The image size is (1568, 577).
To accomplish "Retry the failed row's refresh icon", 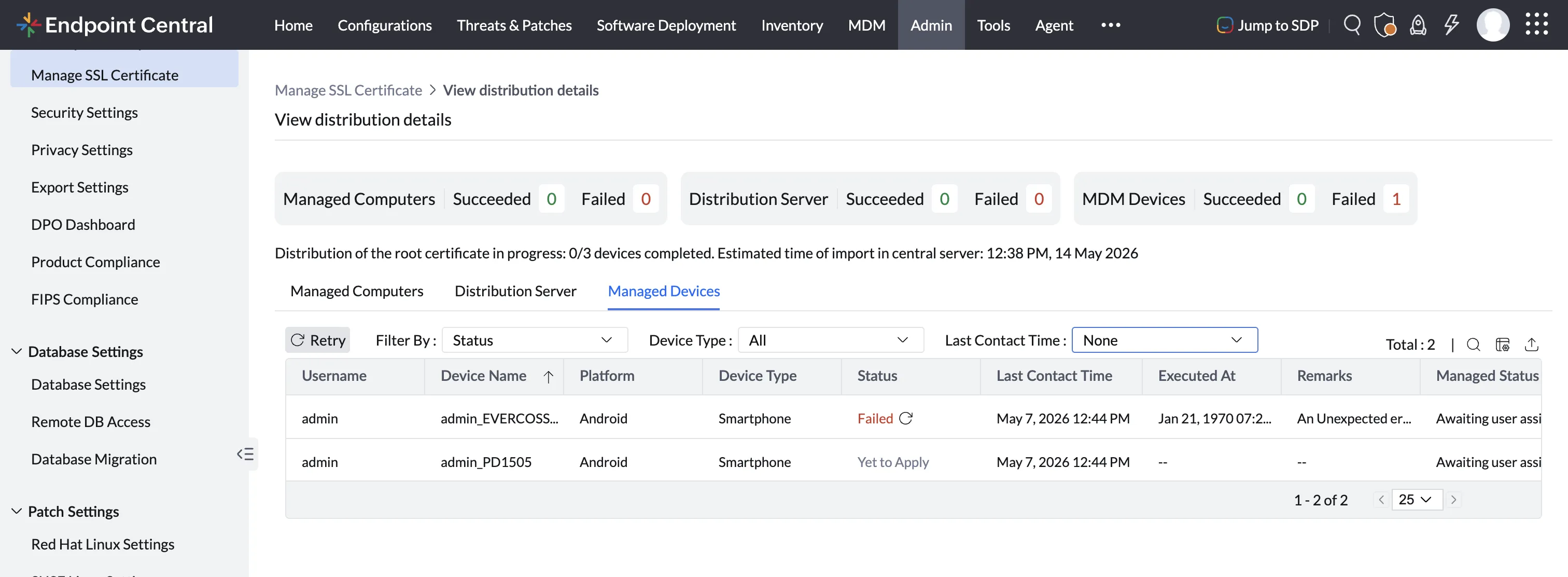I will [906, 418].
